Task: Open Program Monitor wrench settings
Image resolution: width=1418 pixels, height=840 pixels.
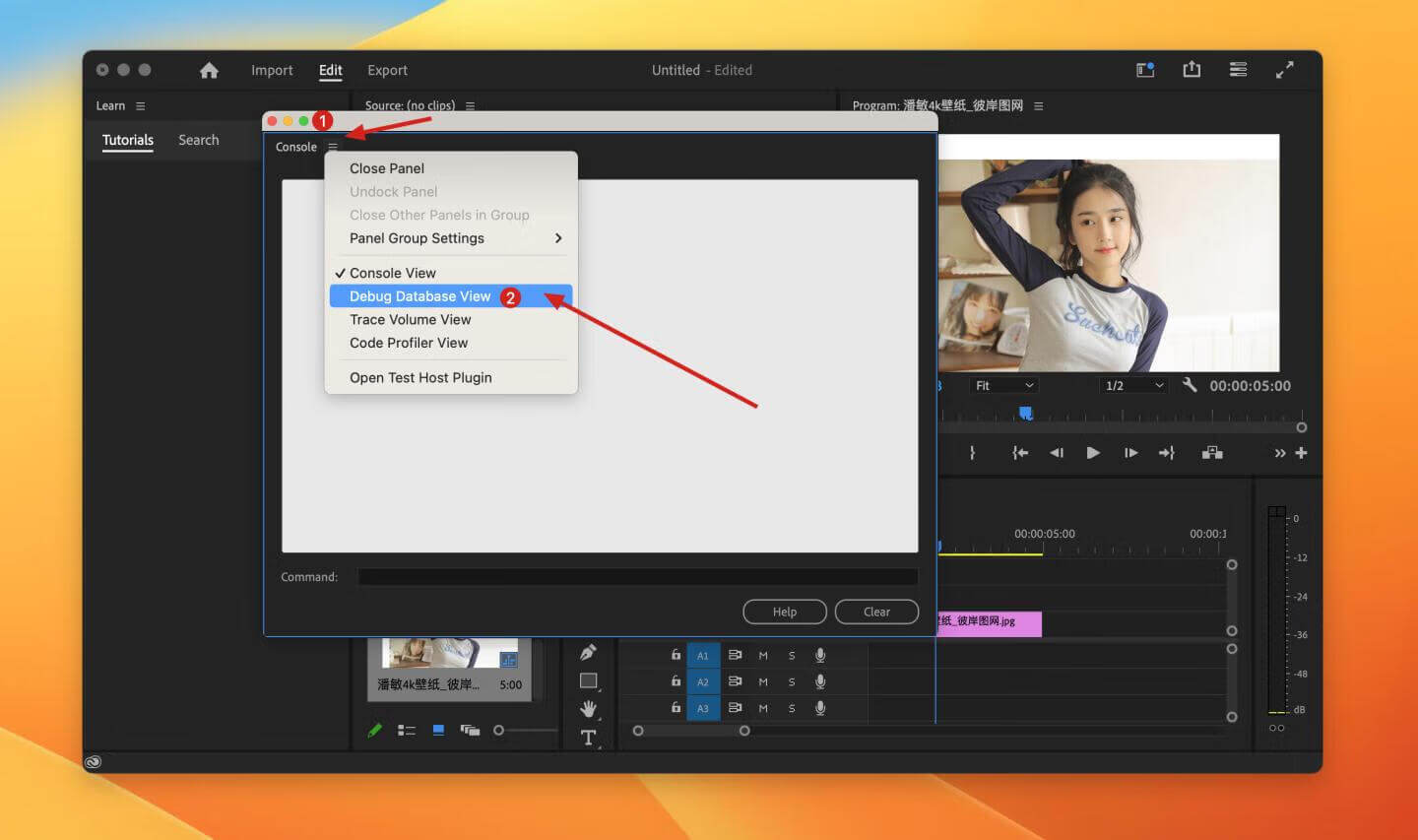Action: coord(1190,385)
